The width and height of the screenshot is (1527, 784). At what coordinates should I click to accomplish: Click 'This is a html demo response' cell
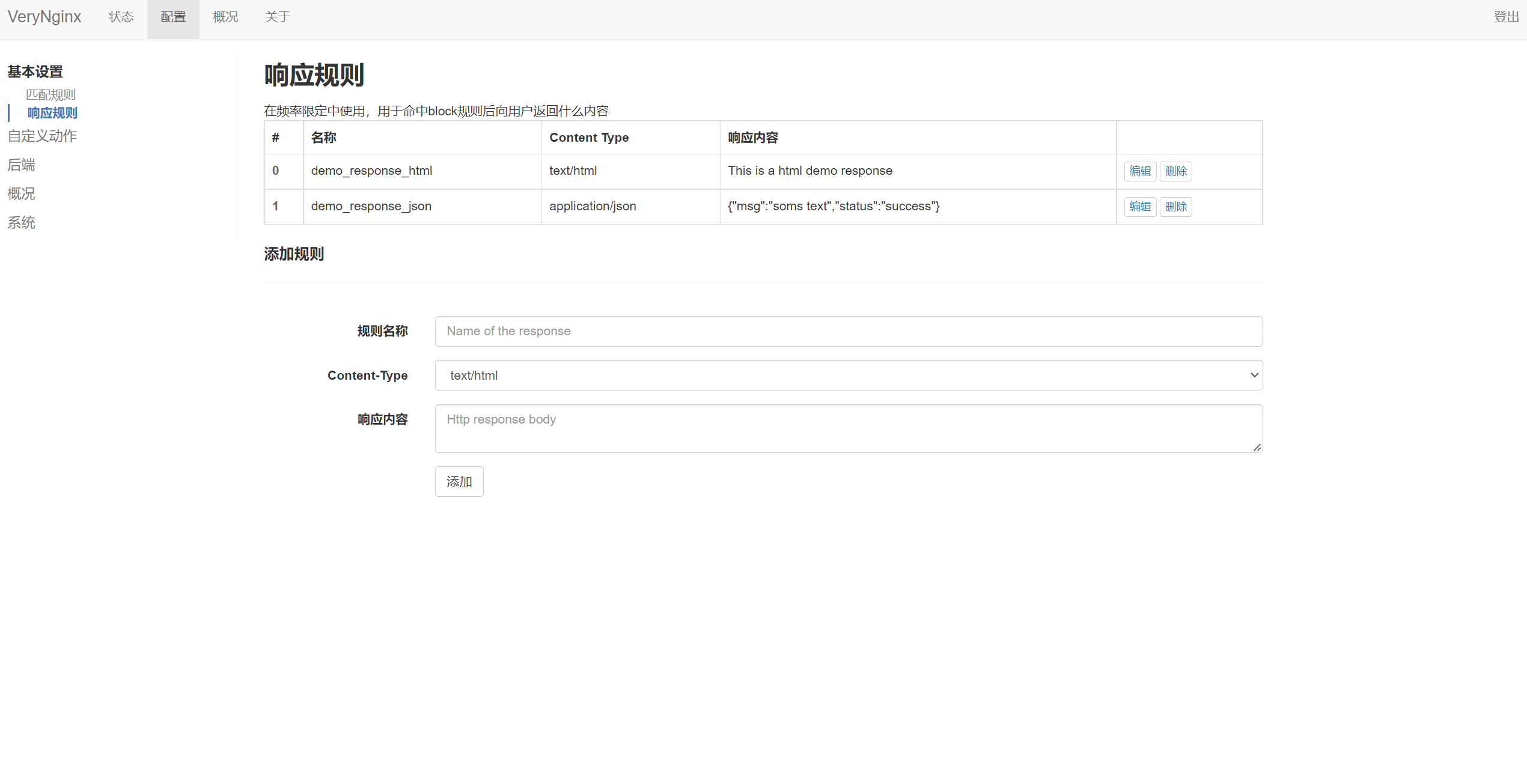(918, 171)
